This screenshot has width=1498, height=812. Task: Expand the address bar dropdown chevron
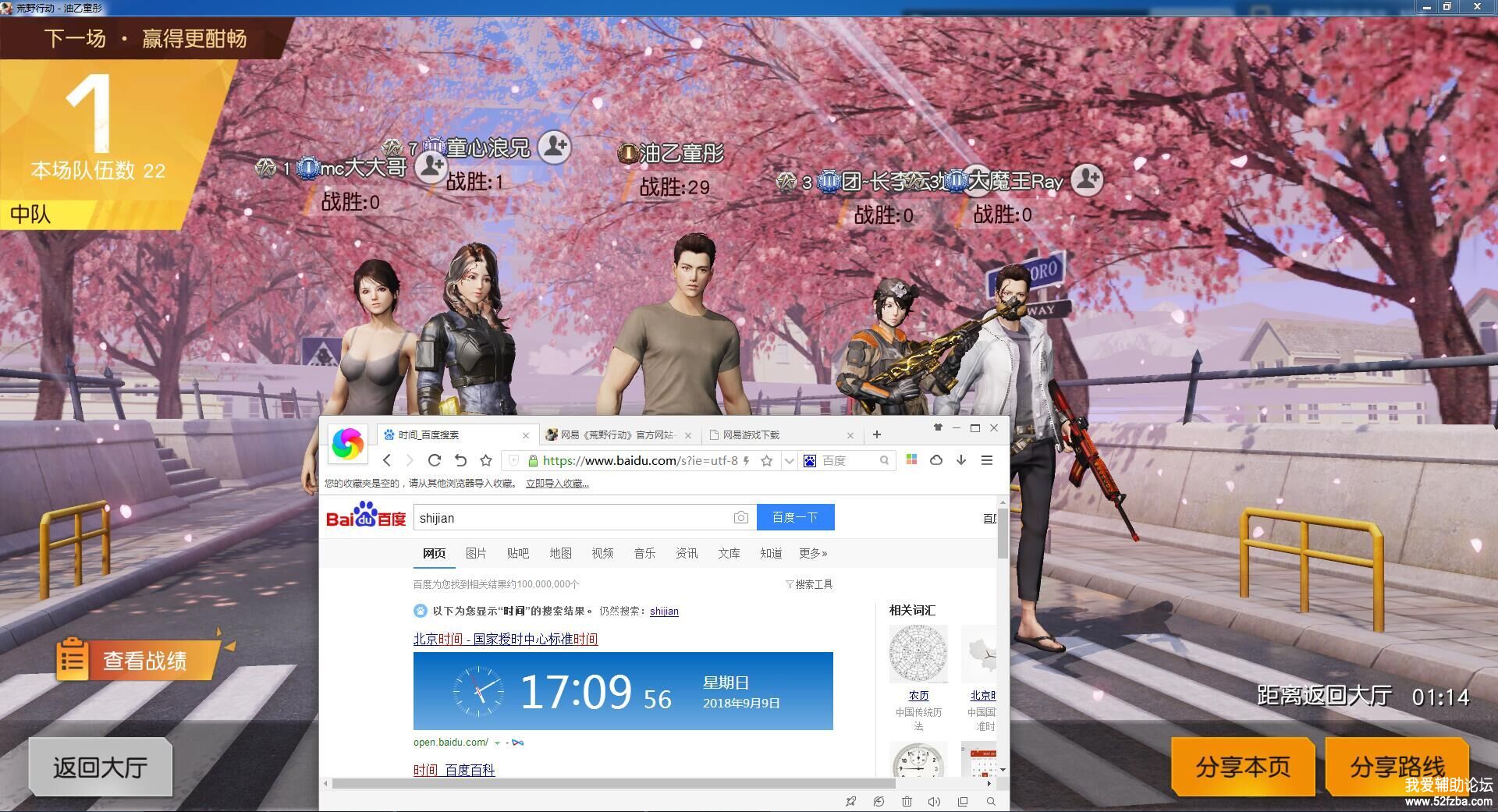[x=789, y=461]
